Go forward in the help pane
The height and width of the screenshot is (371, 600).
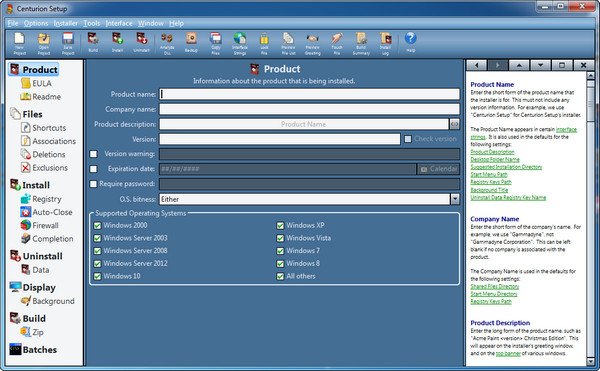point(497,65)
